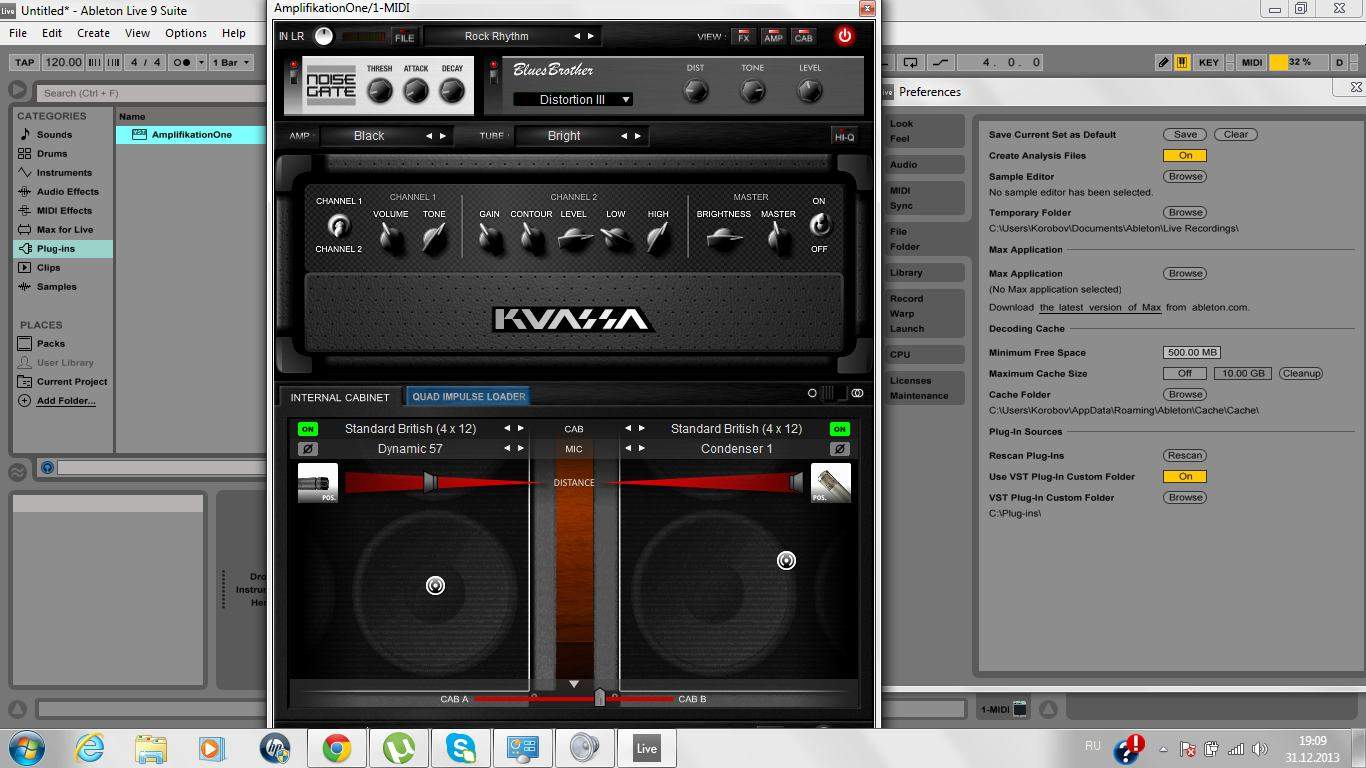This screenshot has width=1366, height=768.
Task: Open the Black amp model selector
Action: 369,136
